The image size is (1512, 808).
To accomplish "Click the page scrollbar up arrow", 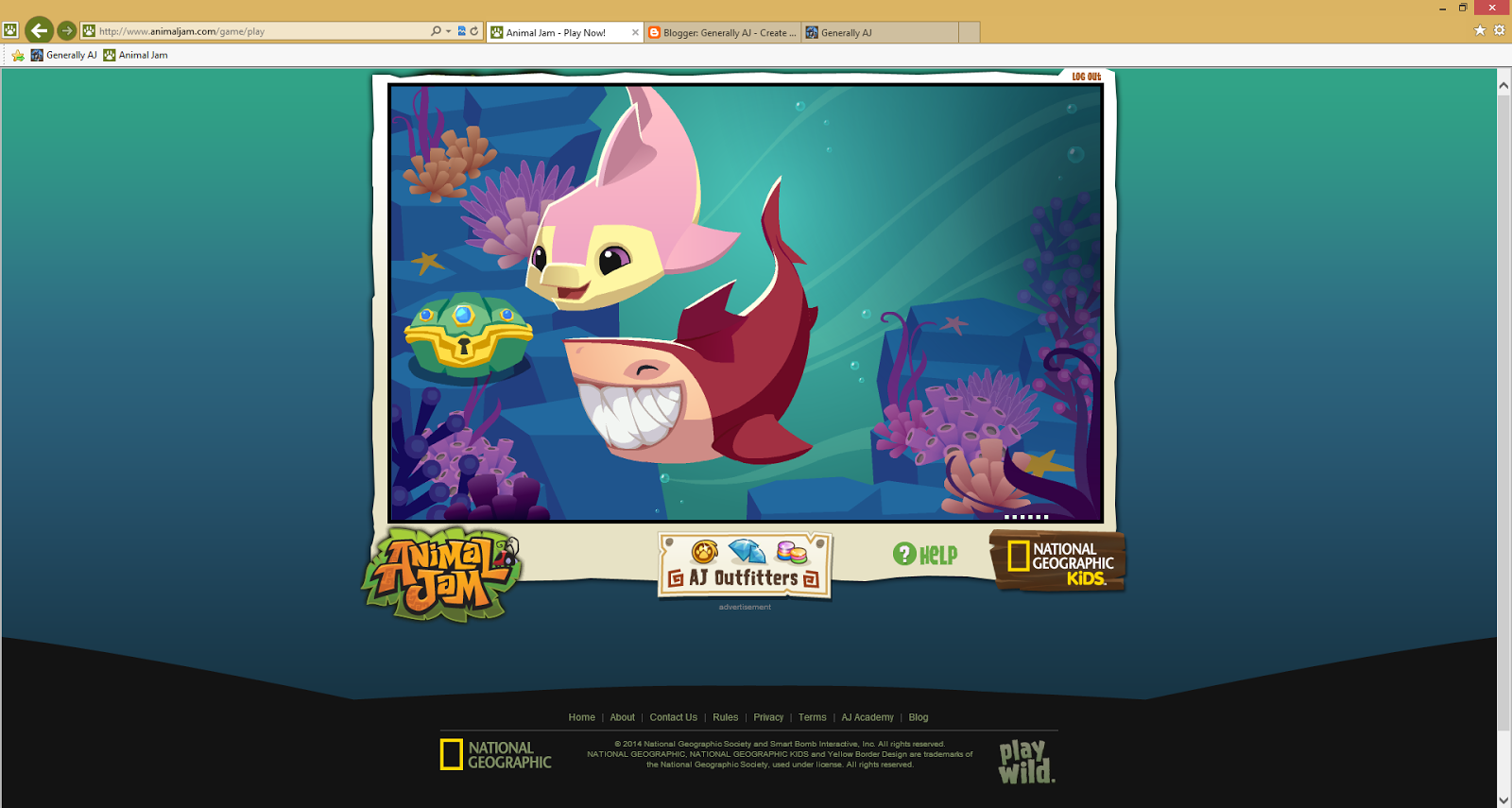I will click(x=1503, y=85).
